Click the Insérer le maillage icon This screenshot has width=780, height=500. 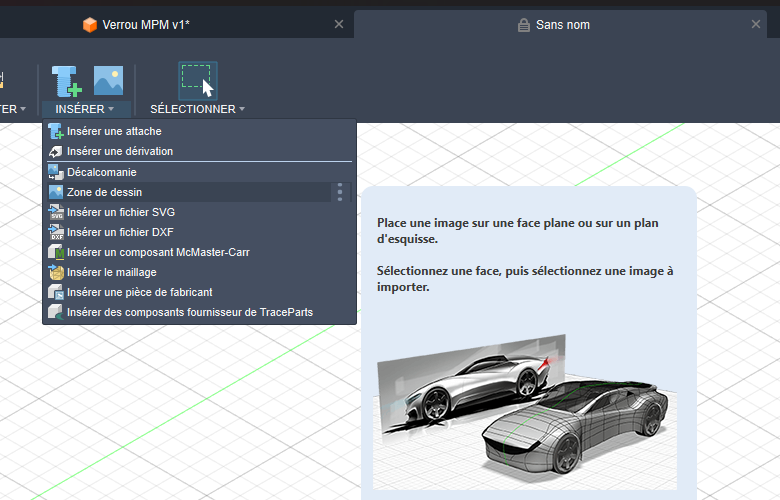click(x=56, y=272)
